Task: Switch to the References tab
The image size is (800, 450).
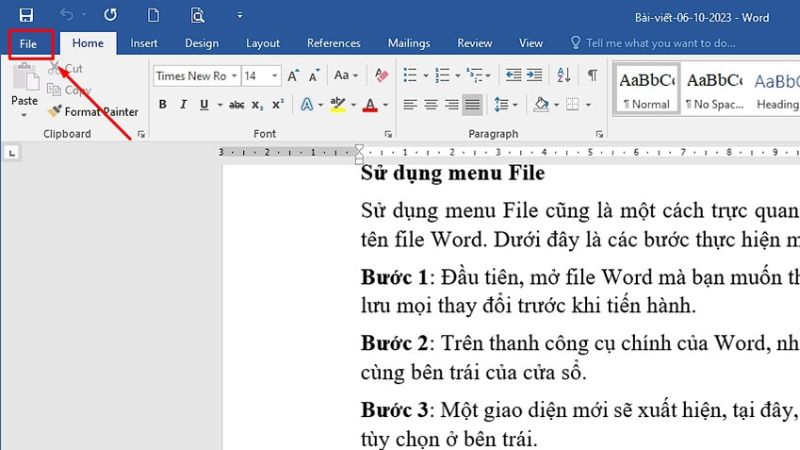Action: [x=333, y=44]
